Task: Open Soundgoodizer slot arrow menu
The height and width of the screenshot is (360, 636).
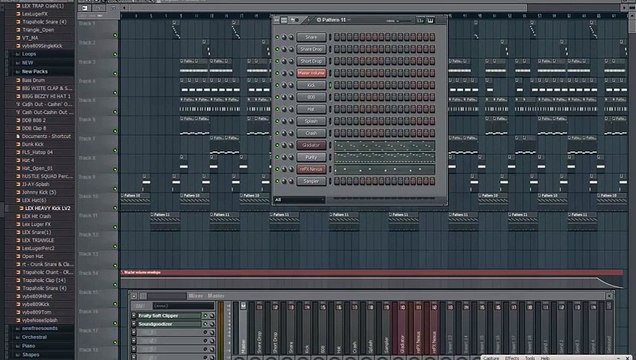Action: [134, 324]
